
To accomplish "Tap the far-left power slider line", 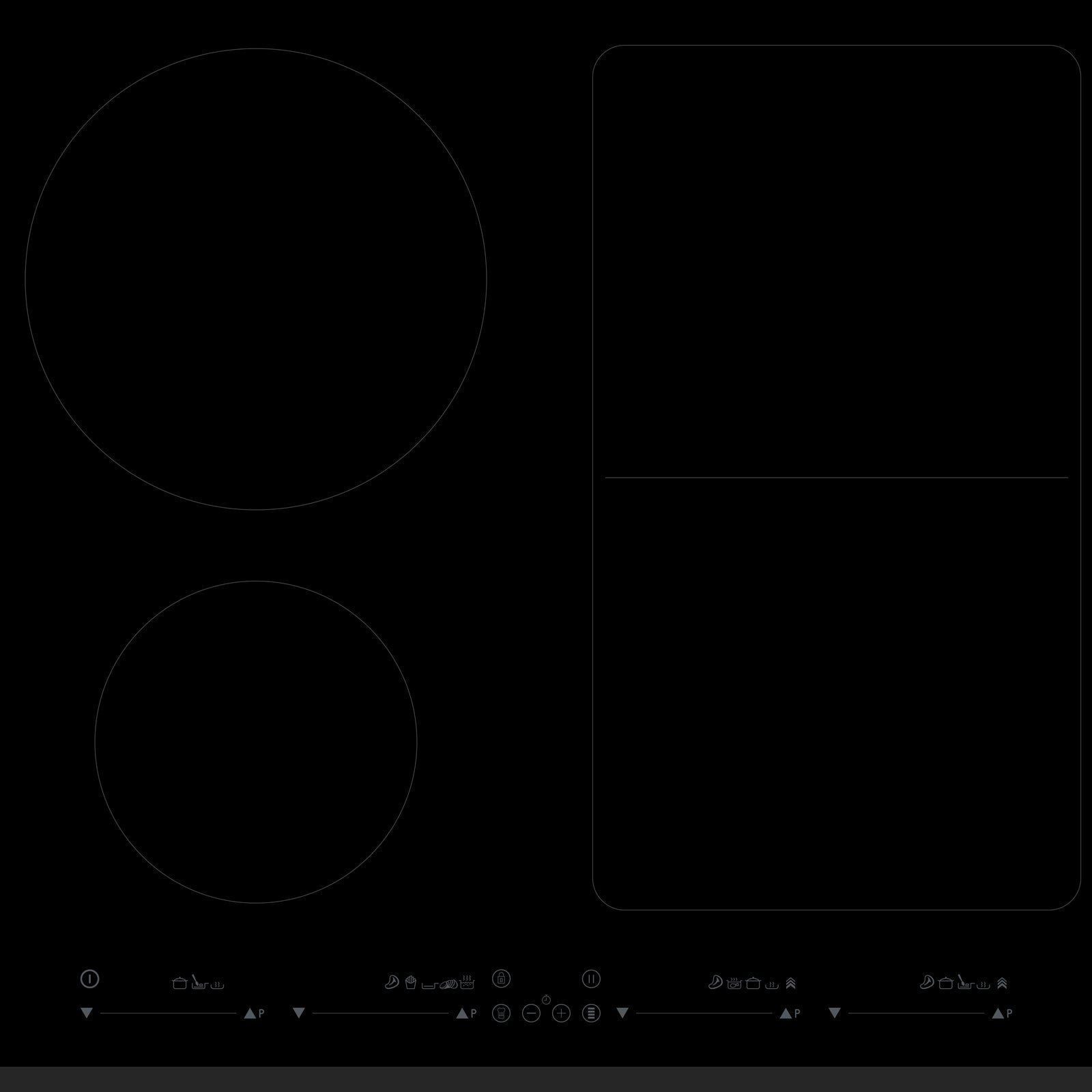I will tap(168, 1014).
